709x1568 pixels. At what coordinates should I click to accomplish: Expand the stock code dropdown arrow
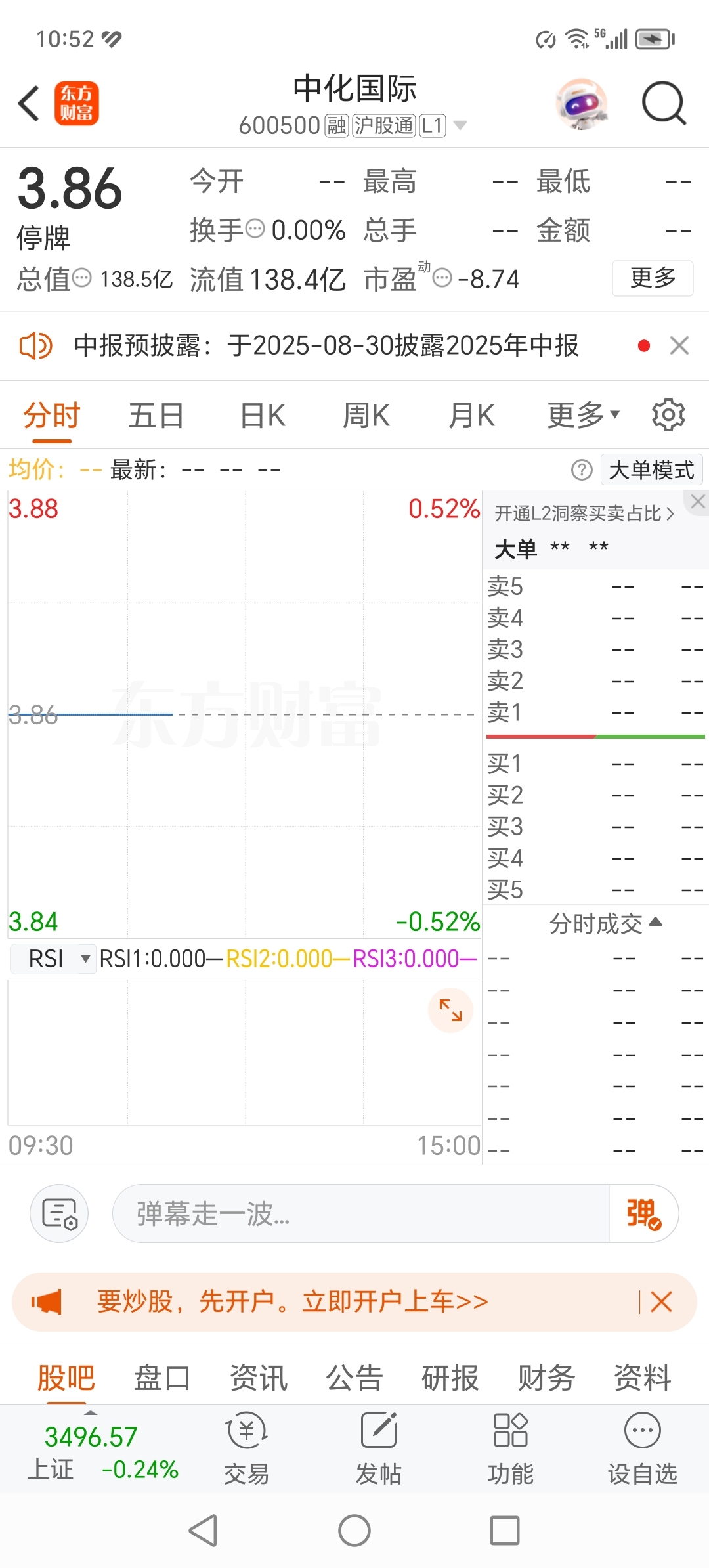tap(460, 125)
